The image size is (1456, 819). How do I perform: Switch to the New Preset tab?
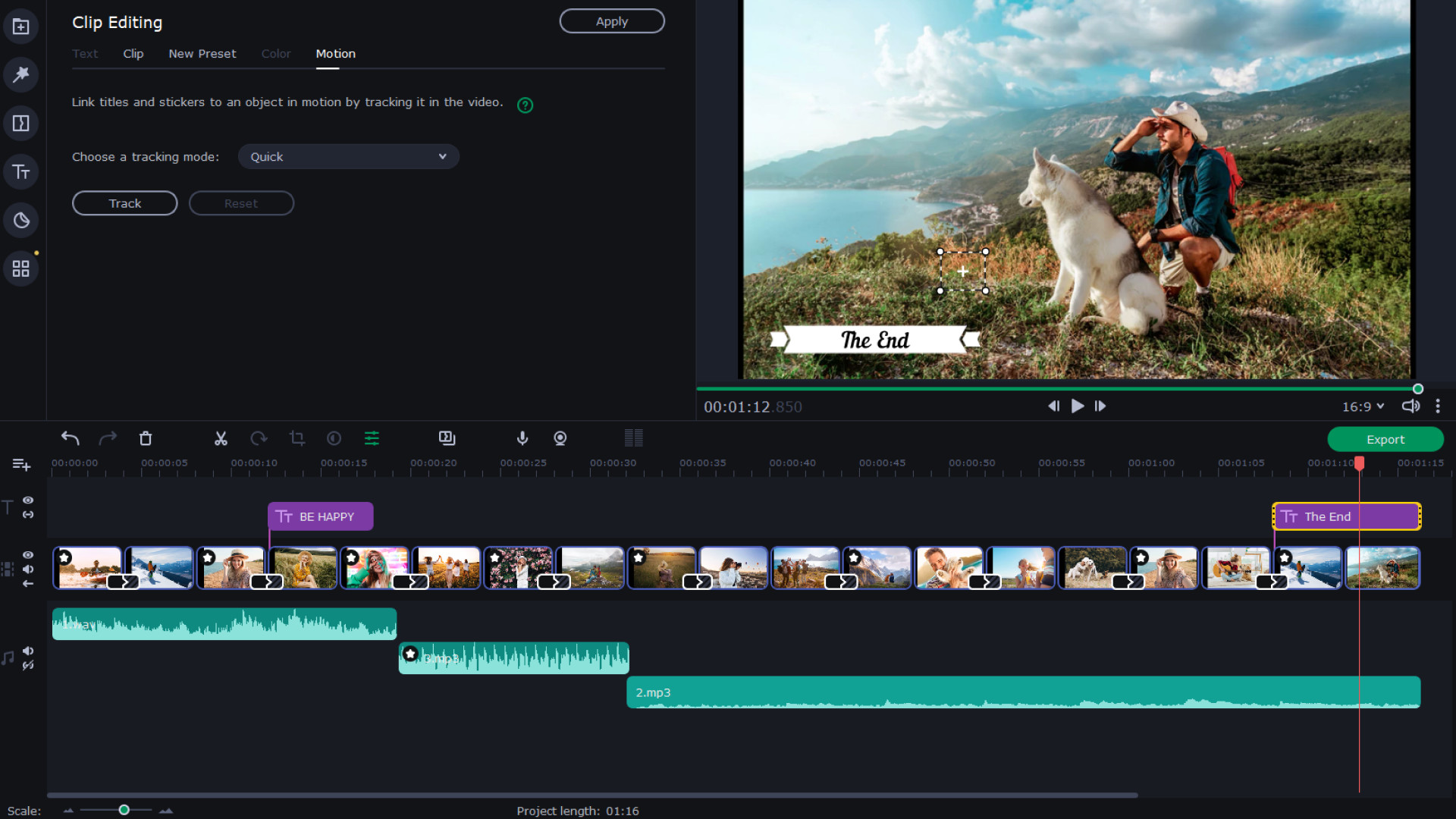pyautogui.click(x=202, y=54)
